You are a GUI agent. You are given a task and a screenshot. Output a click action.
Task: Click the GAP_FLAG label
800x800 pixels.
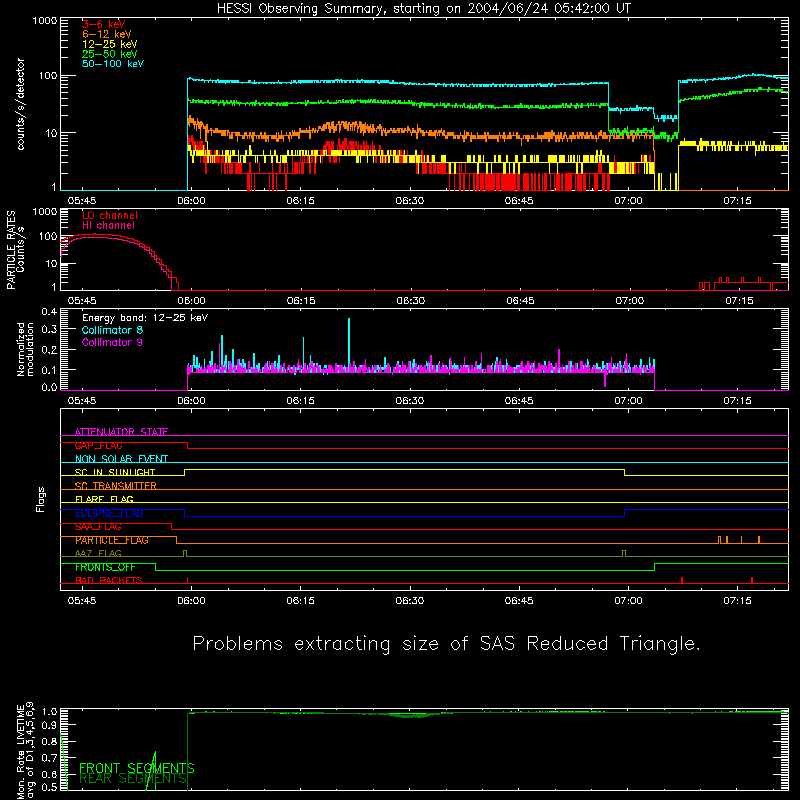[98, 445]
